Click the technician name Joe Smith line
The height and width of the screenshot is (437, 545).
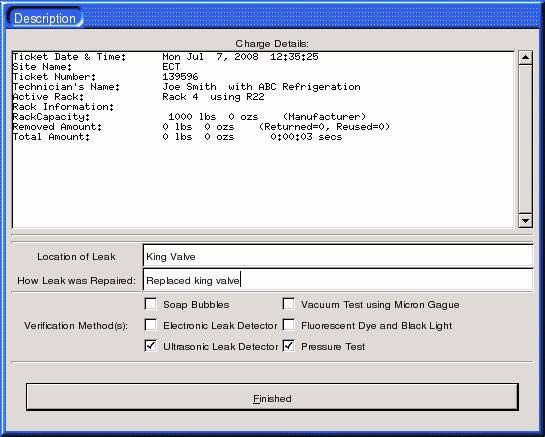click(186, 87)
